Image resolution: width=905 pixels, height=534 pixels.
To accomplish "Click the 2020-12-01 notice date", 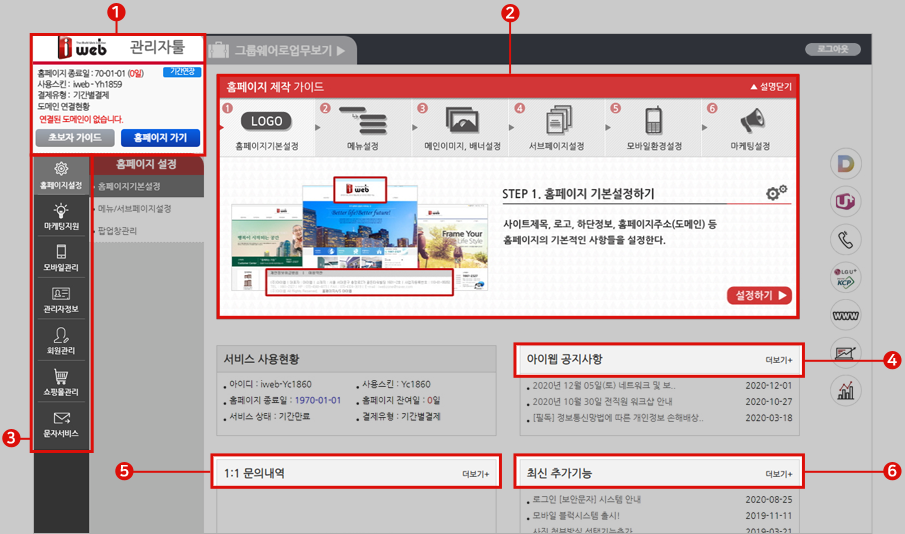I will 769,385.
